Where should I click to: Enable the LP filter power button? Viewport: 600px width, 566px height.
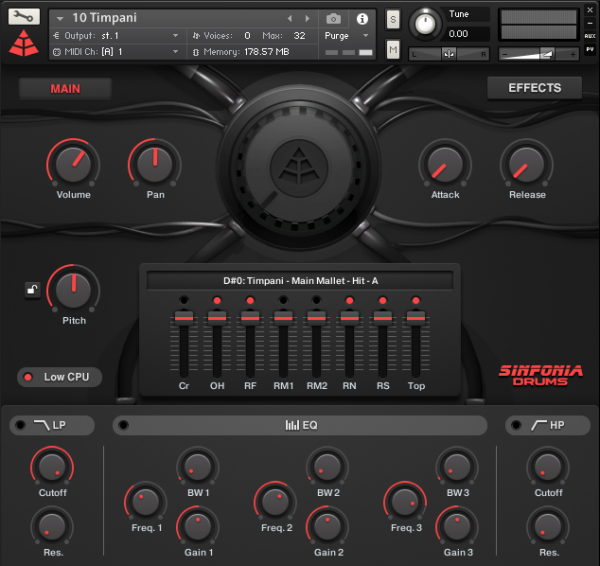click(22, 426)
